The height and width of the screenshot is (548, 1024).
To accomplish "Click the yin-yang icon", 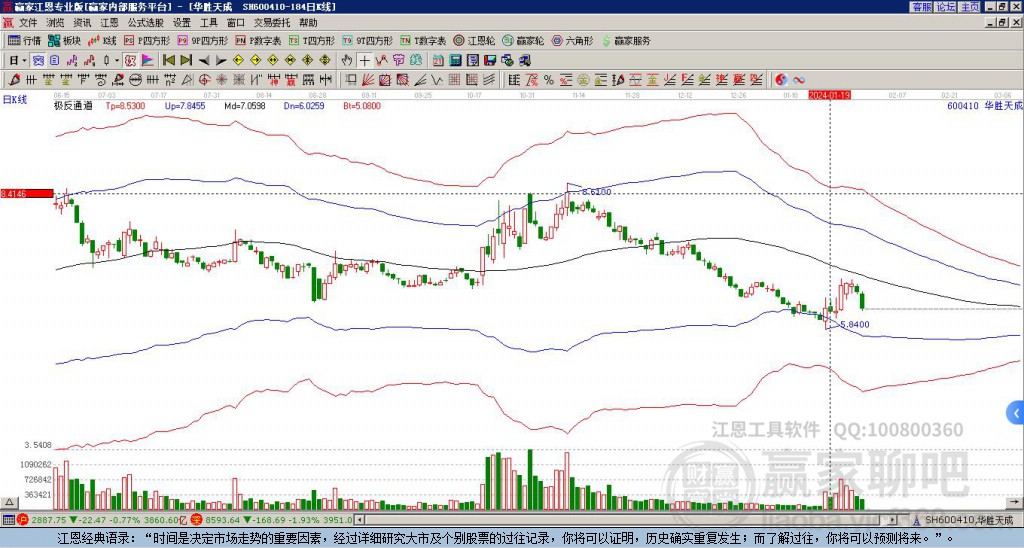I will tap(781, 80).
